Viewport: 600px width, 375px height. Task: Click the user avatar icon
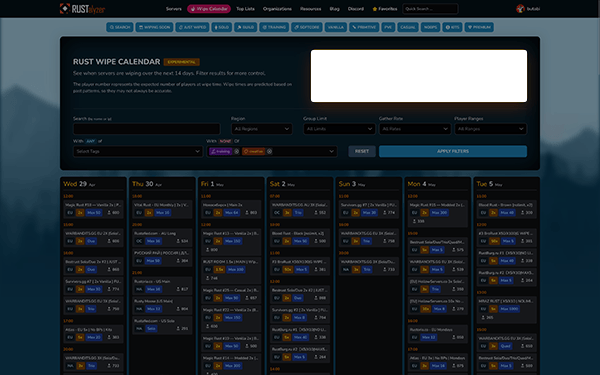[520, 9]
